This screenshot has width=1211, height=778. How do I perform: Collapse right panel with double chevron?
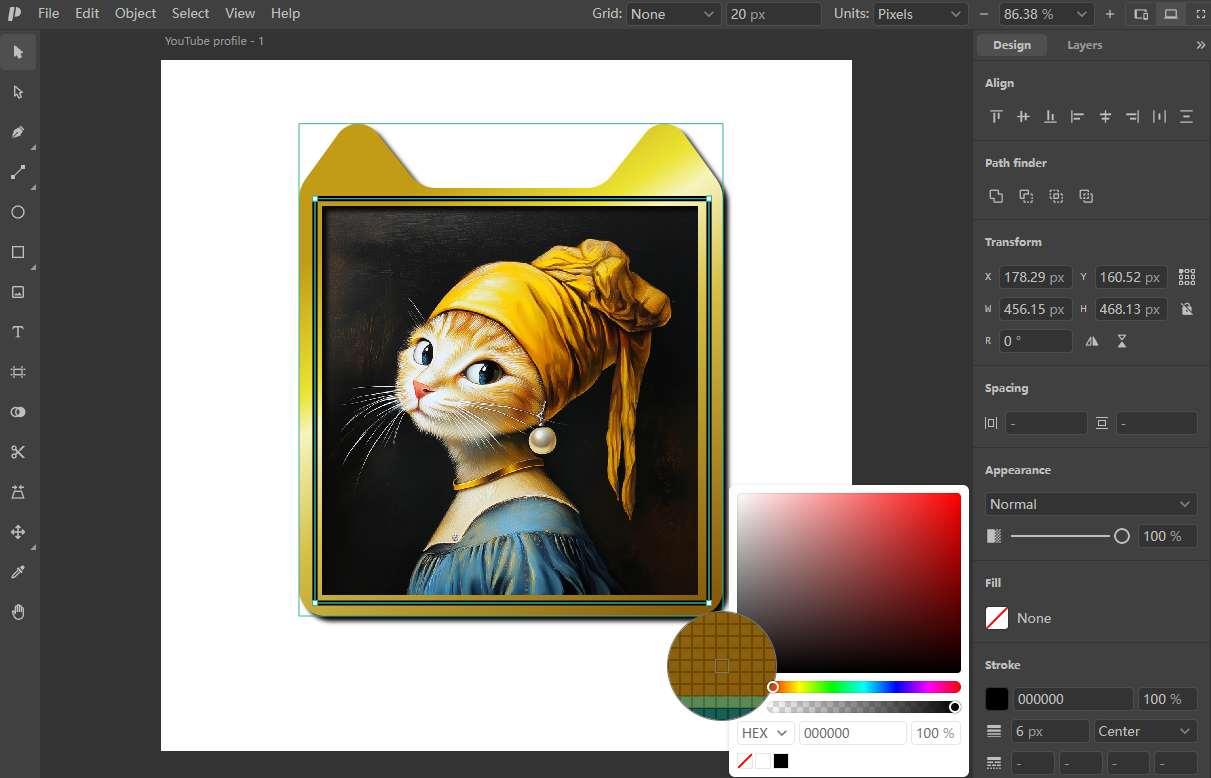pos(1200,45)
